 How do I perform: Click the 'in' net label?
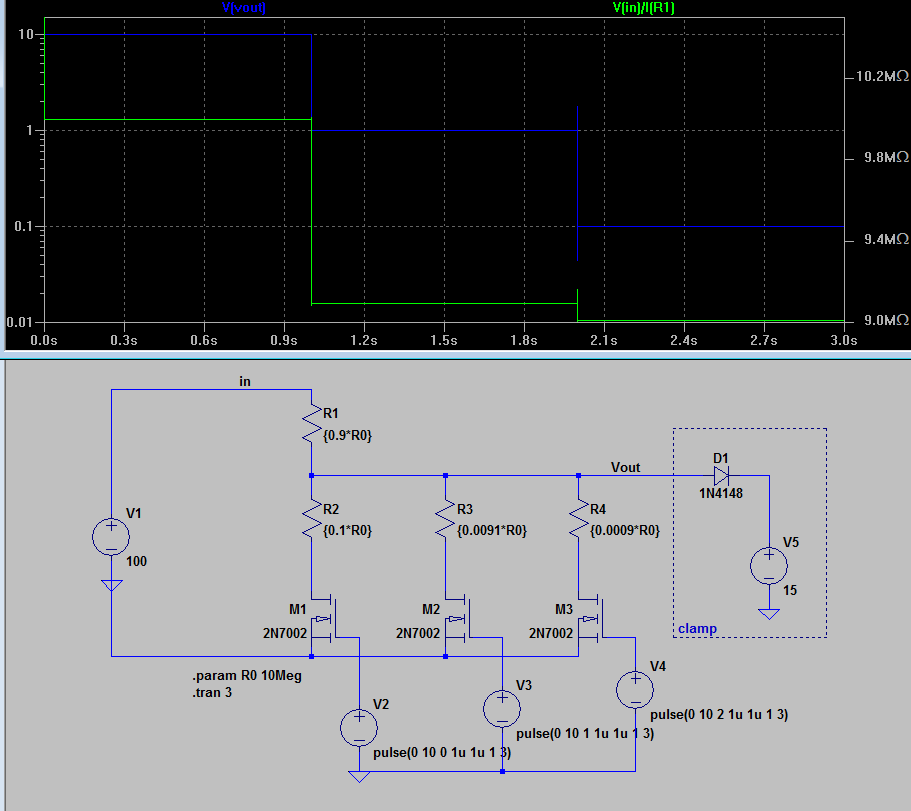[245, 381]
